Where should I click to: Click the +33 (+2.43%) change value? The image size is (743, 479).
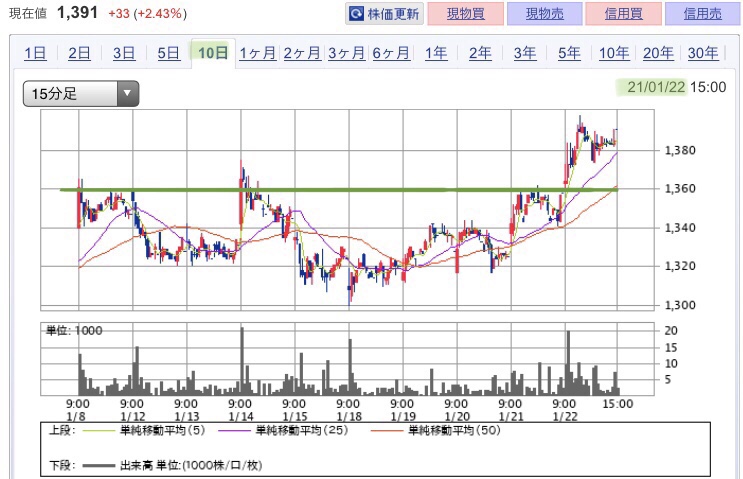[147, 13]
